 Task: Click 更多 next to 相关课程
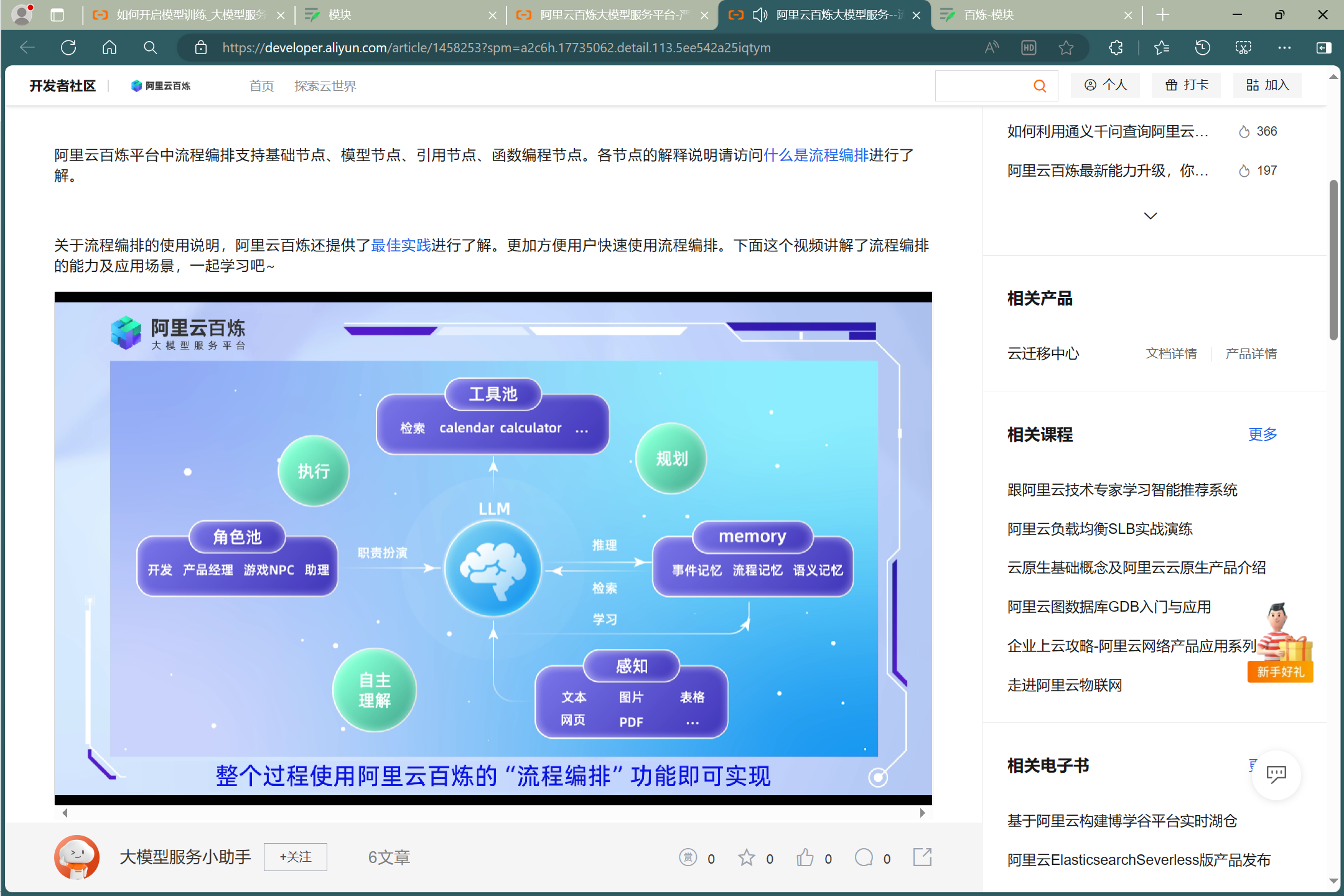point(1262,434)
